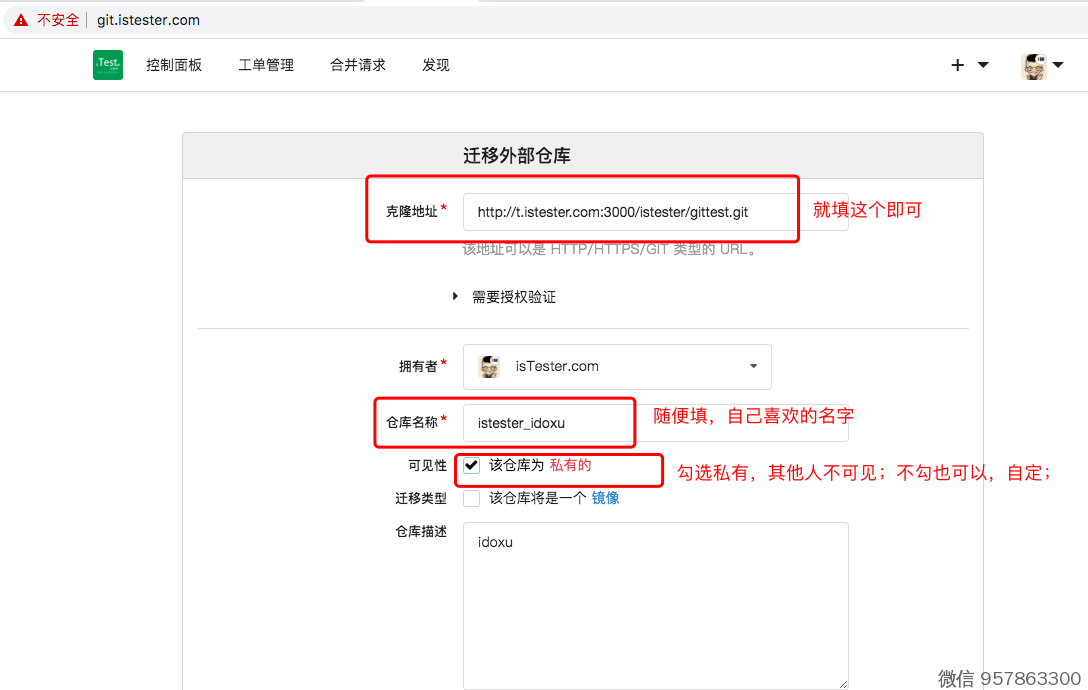Click the red insecure-site warning icon
Viewport: 1088px width, 690px height.
[x=21, y=20]
